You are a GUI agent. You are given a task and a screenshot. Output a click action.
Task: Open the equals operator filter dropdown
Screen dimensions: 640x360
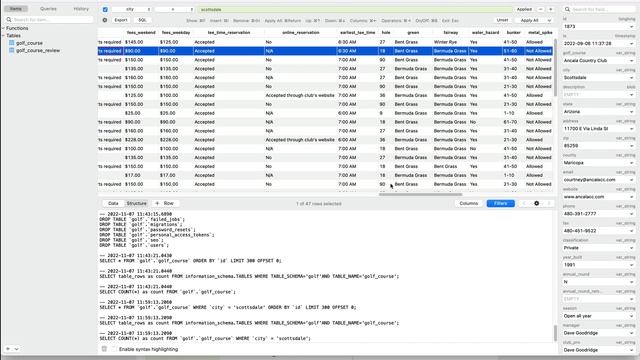(x=175, y=9)
